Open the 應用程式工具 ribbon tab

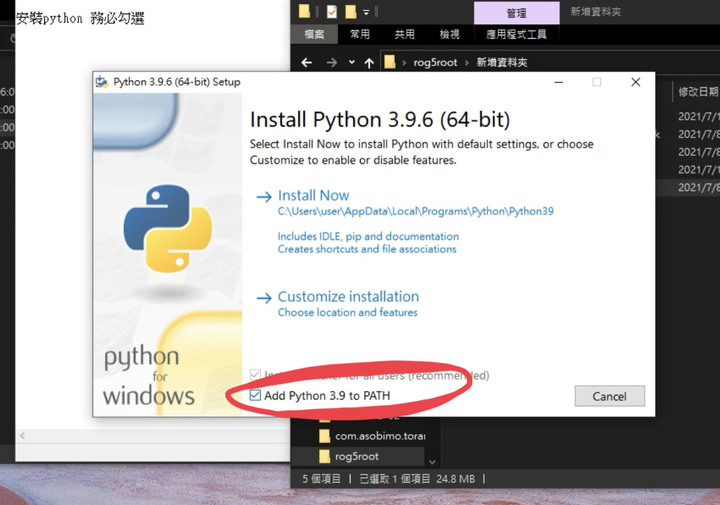(516, 34)
